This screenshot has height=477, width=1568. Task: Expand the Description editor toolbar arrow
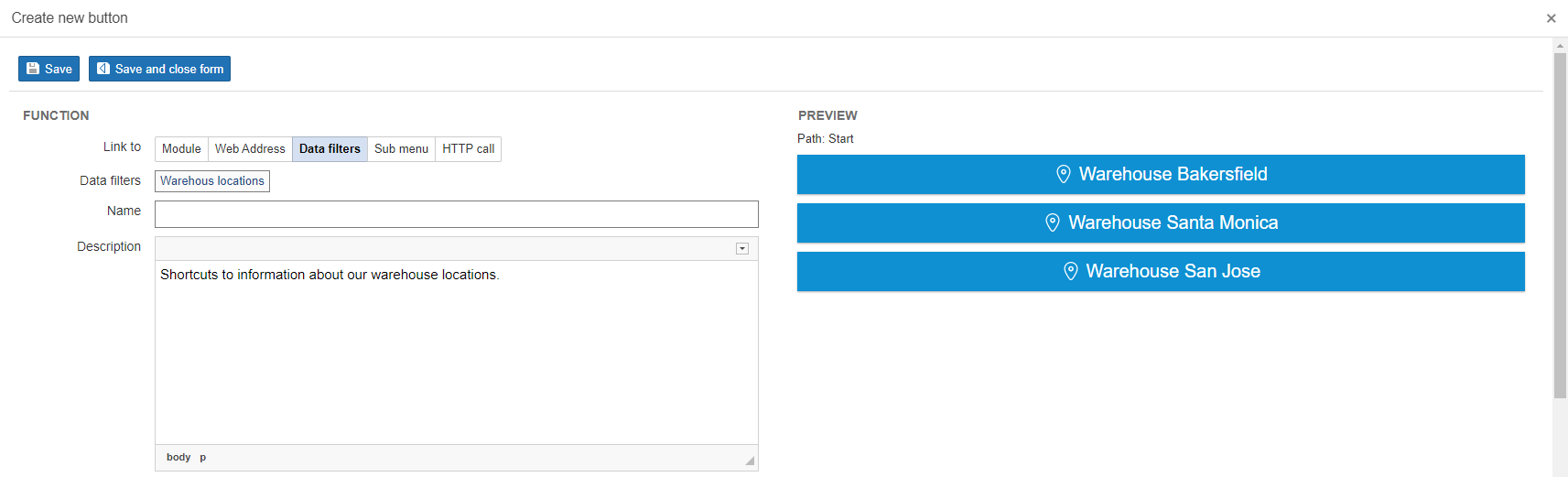[x=742, y=249]
